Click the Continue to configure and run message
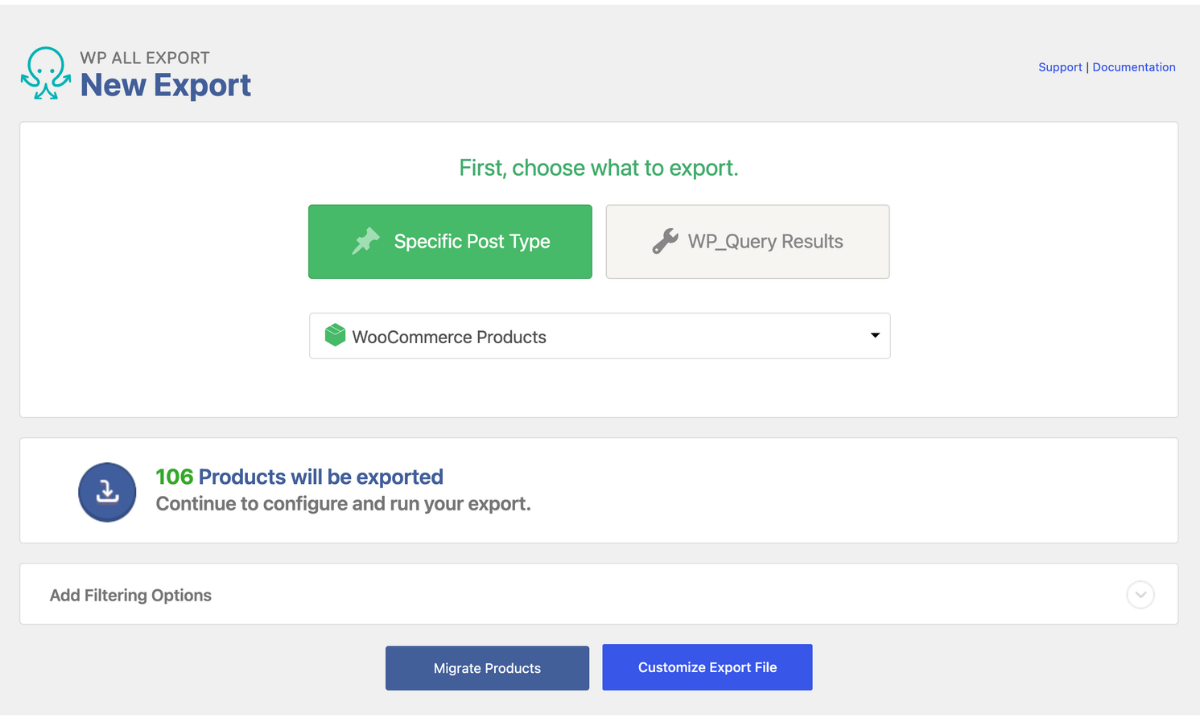 click(343, 504)
